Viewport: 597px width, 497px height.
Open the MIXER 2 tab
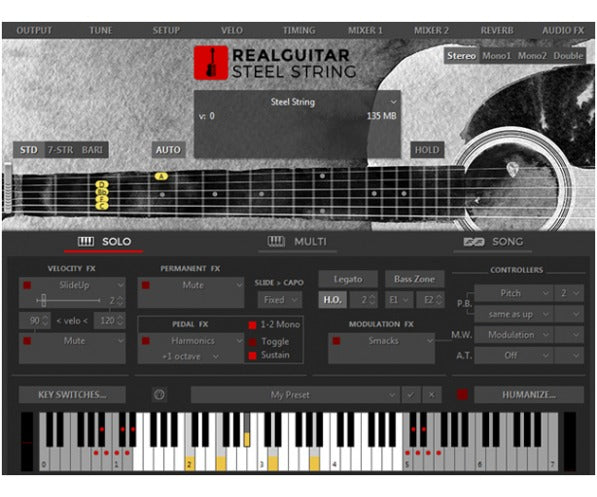431,30
